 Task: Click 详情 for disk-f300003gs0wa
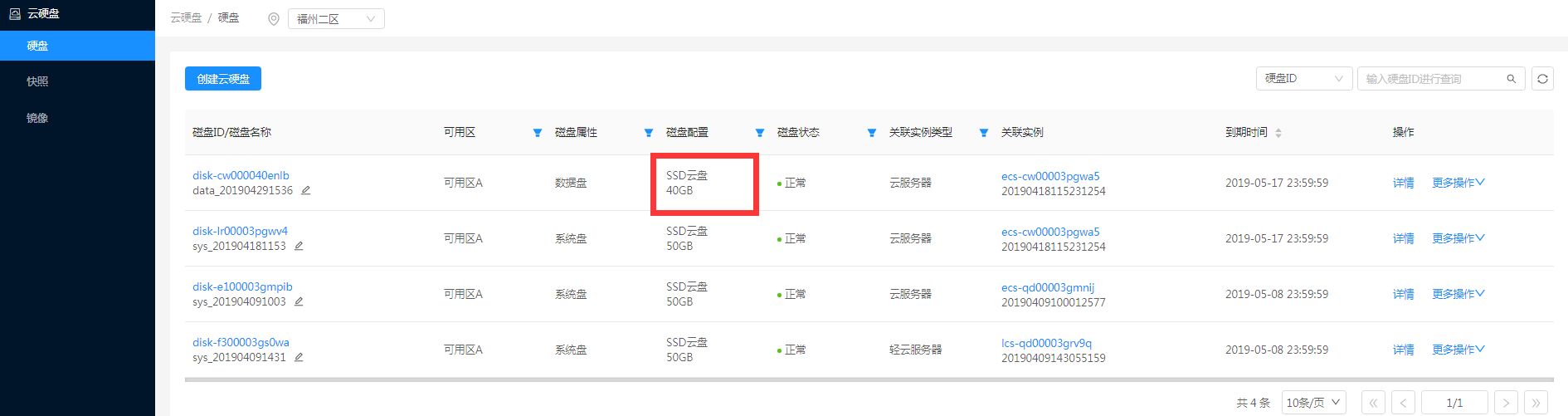1403,350
